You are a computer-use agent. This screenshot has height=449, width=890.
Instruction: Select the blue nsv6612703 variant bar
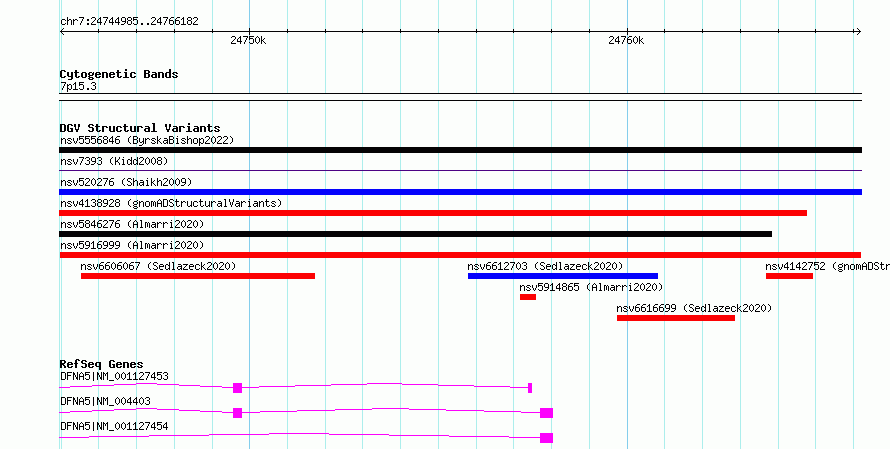[x=563, y=276]
